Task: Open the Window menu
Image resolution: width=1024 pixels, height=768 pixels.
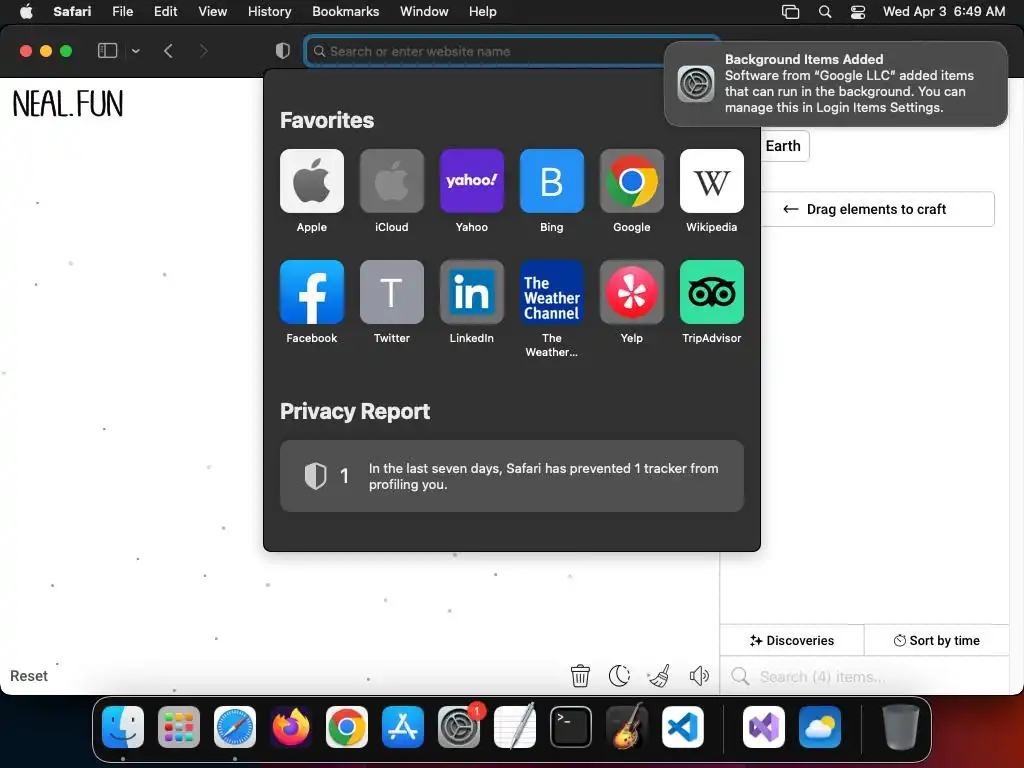Action: pyautogui.click(x=424, y=12)
